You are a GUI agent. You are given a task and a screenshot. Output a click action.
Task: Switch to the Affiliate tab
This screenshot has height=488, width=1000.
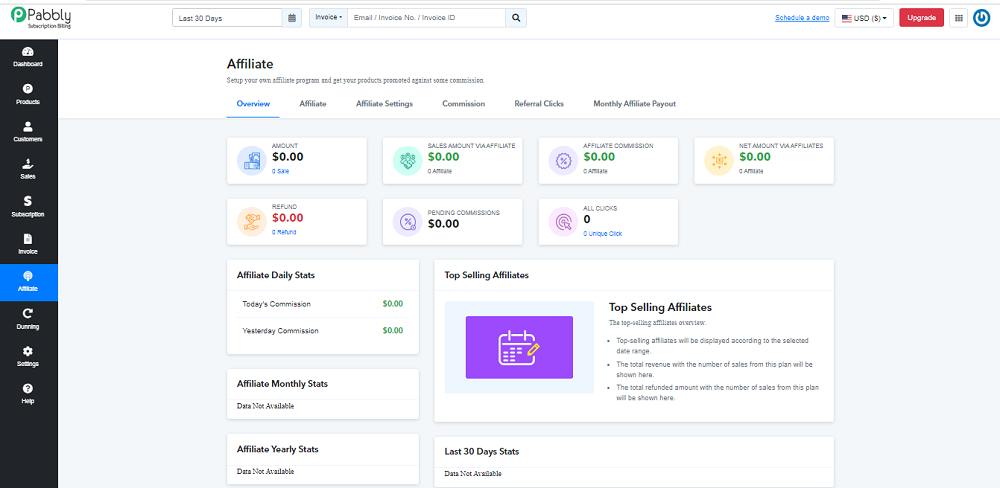pos(312,103)
